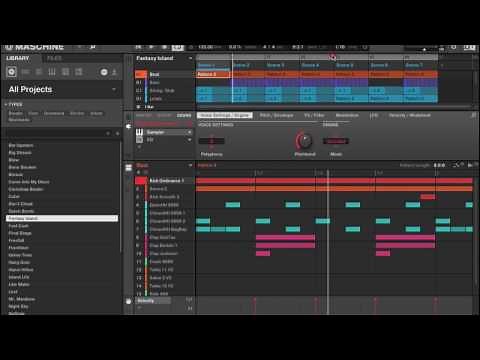The width and height of the screenshot is (480, 360).
Task: Click the header search magnifier icon
Action: 93,47
